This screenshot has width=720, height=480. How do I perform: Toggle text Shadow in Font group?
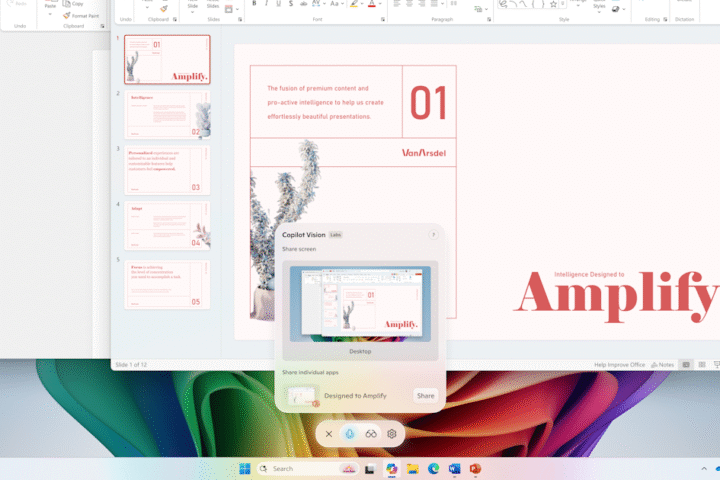click(291, 4)
